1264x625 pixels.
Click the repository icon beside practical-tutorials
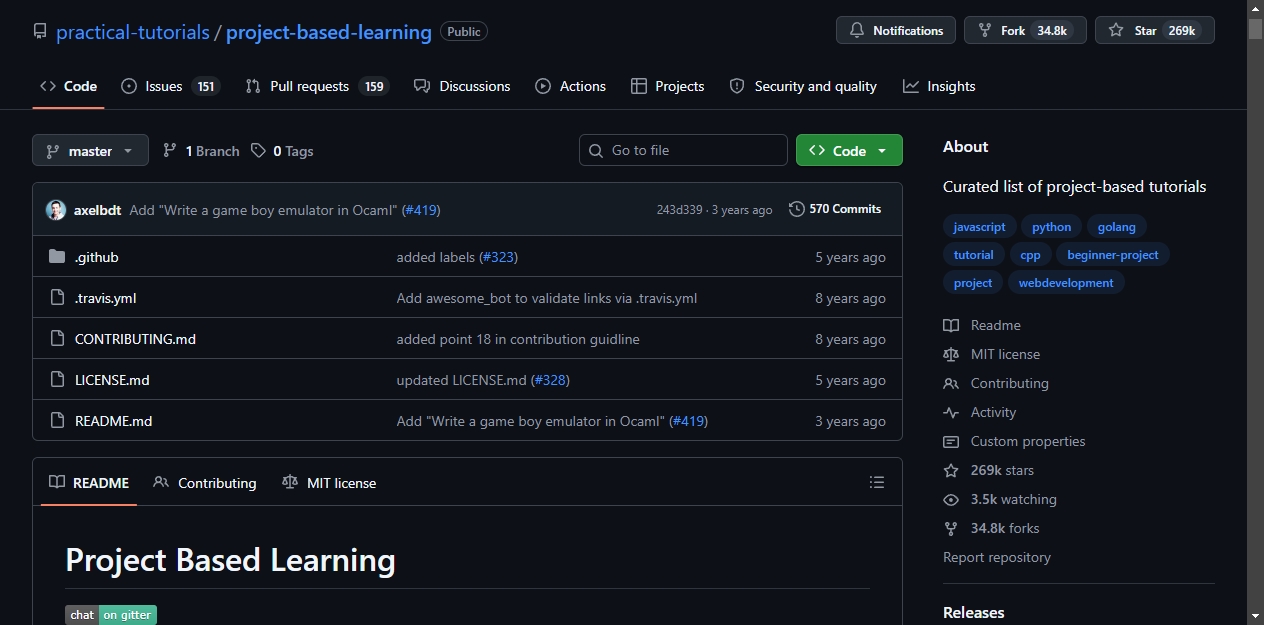(40, 32)
